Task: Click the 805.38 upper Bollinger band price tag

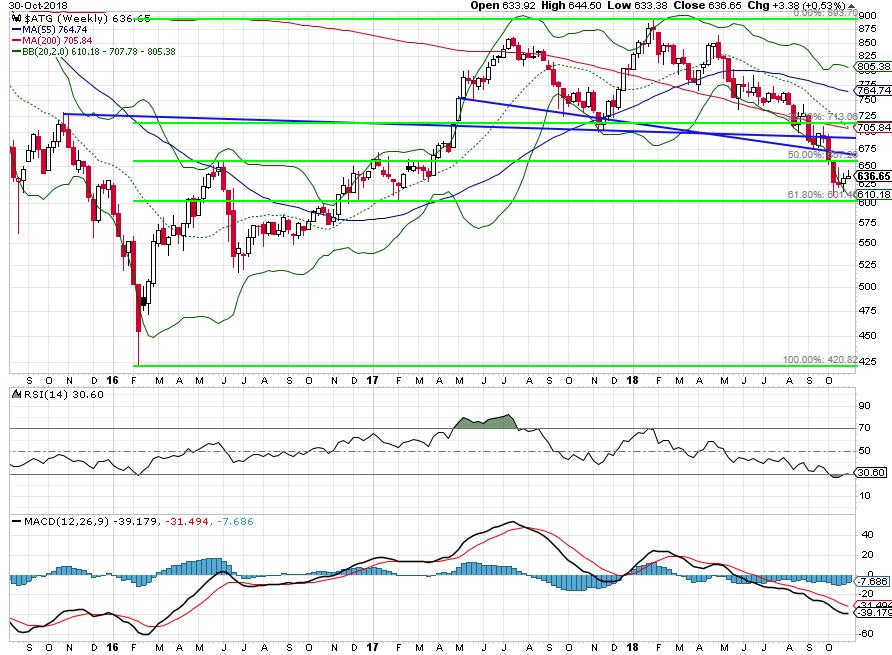Action: pyautogui.click(x=873, y=67)
